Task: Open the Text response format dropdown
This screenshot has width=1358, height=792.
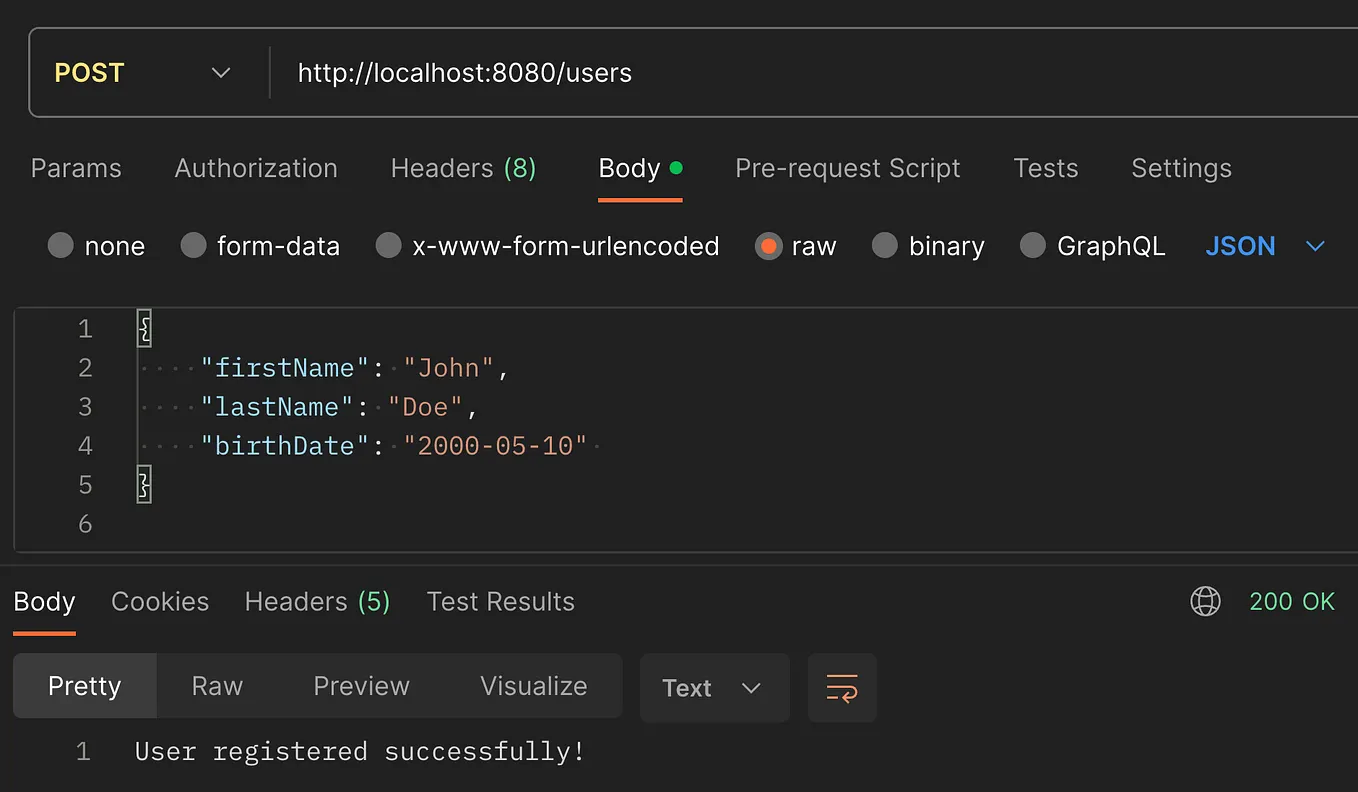Action: (714, 688)
